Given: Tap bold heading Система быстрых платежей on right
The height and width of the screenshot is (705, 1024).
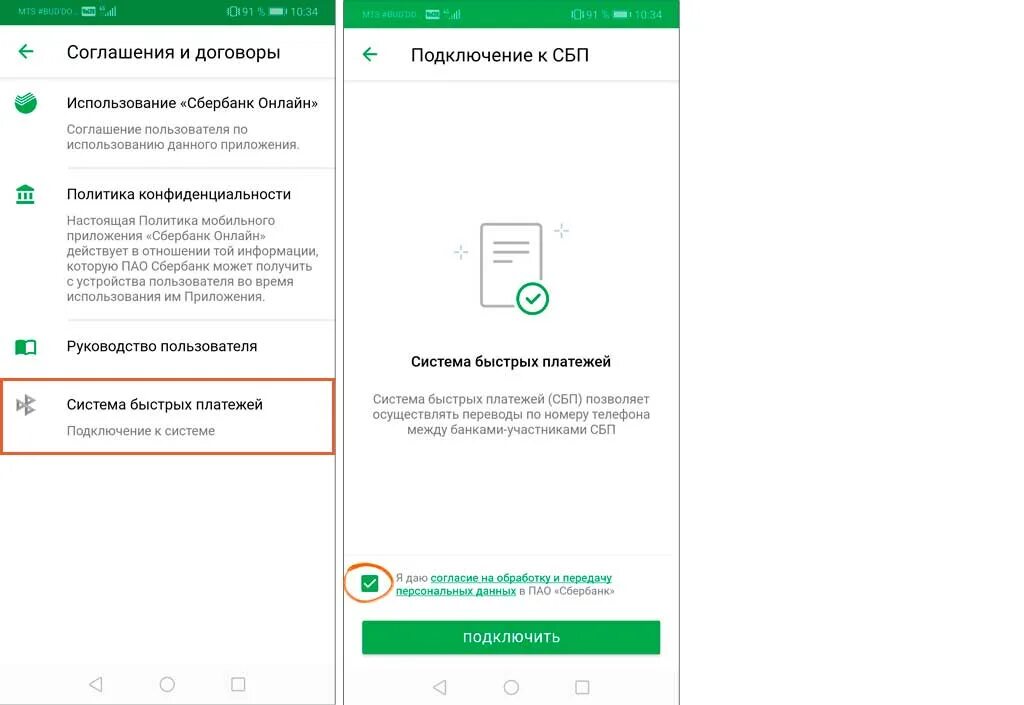Looking at the screenshot, I should coord(511,362).
